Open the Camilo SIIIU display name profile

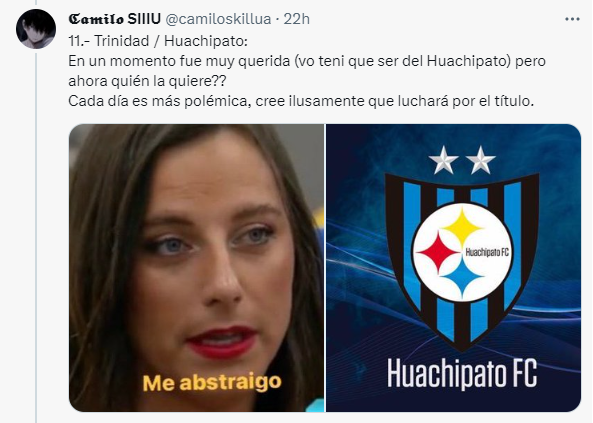(x=115, y=19)
